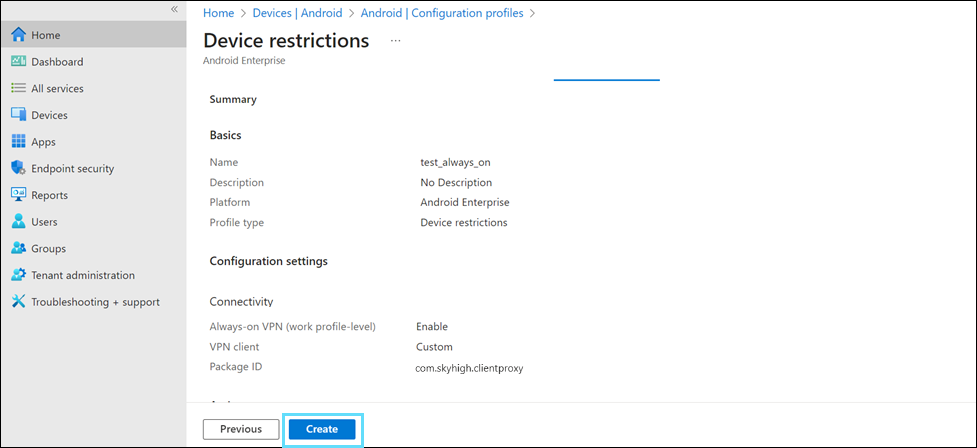Click the All services list icon

click(18, 89)
